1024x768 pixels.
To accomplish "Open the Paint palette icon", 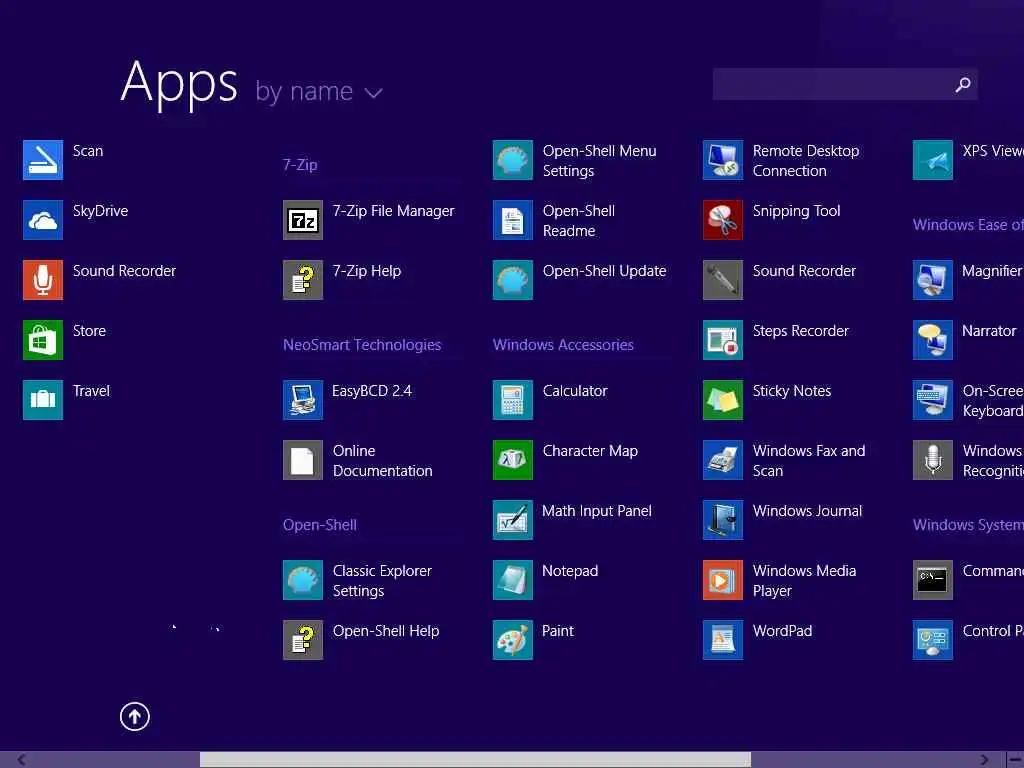I will point(513,640).
